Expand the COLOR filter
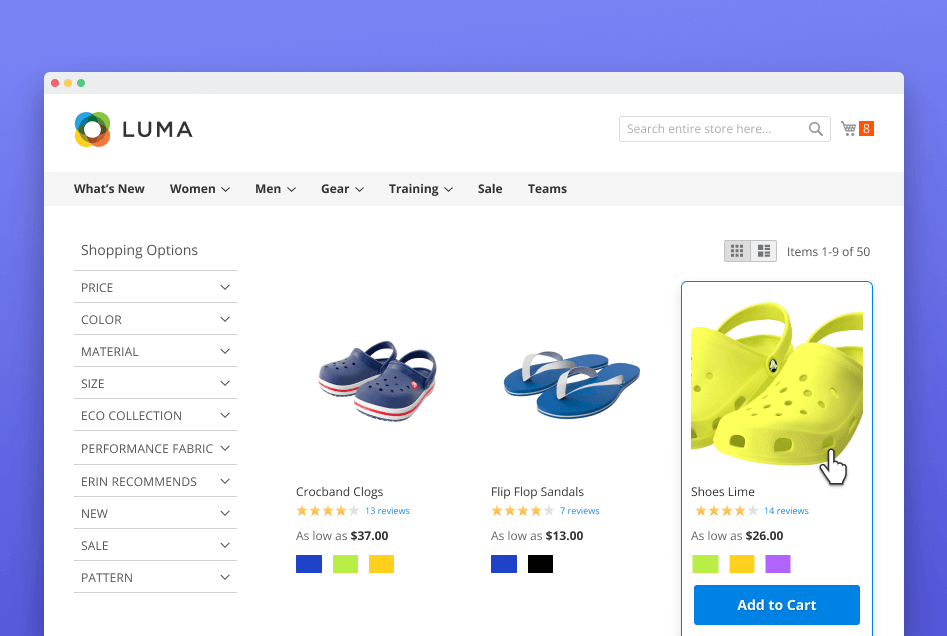Screen dimensions: 947x636 [x=155, y=319]
